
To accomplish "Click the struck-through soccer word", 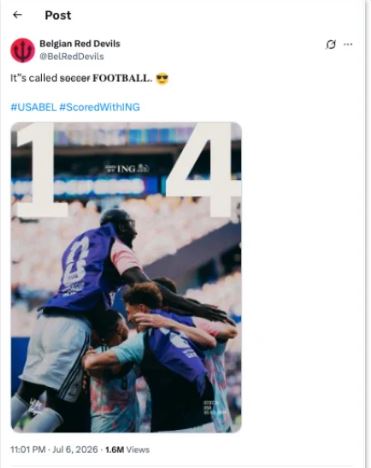I will point(75,78).
